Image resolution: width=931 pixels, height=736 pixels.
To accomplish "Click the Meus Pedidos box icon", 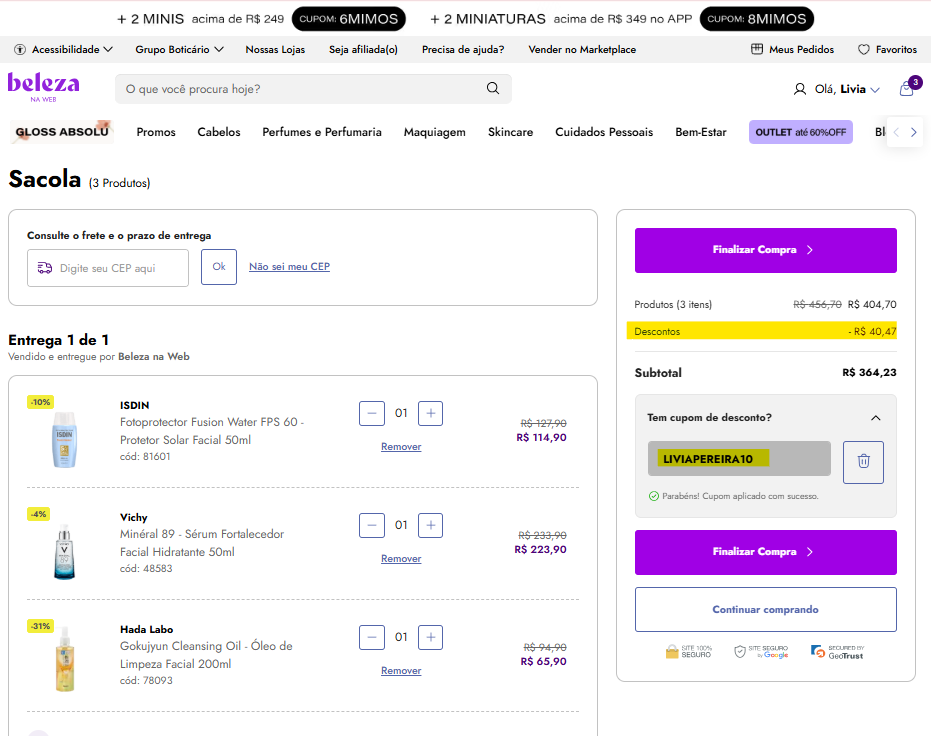I will (757, 49).
